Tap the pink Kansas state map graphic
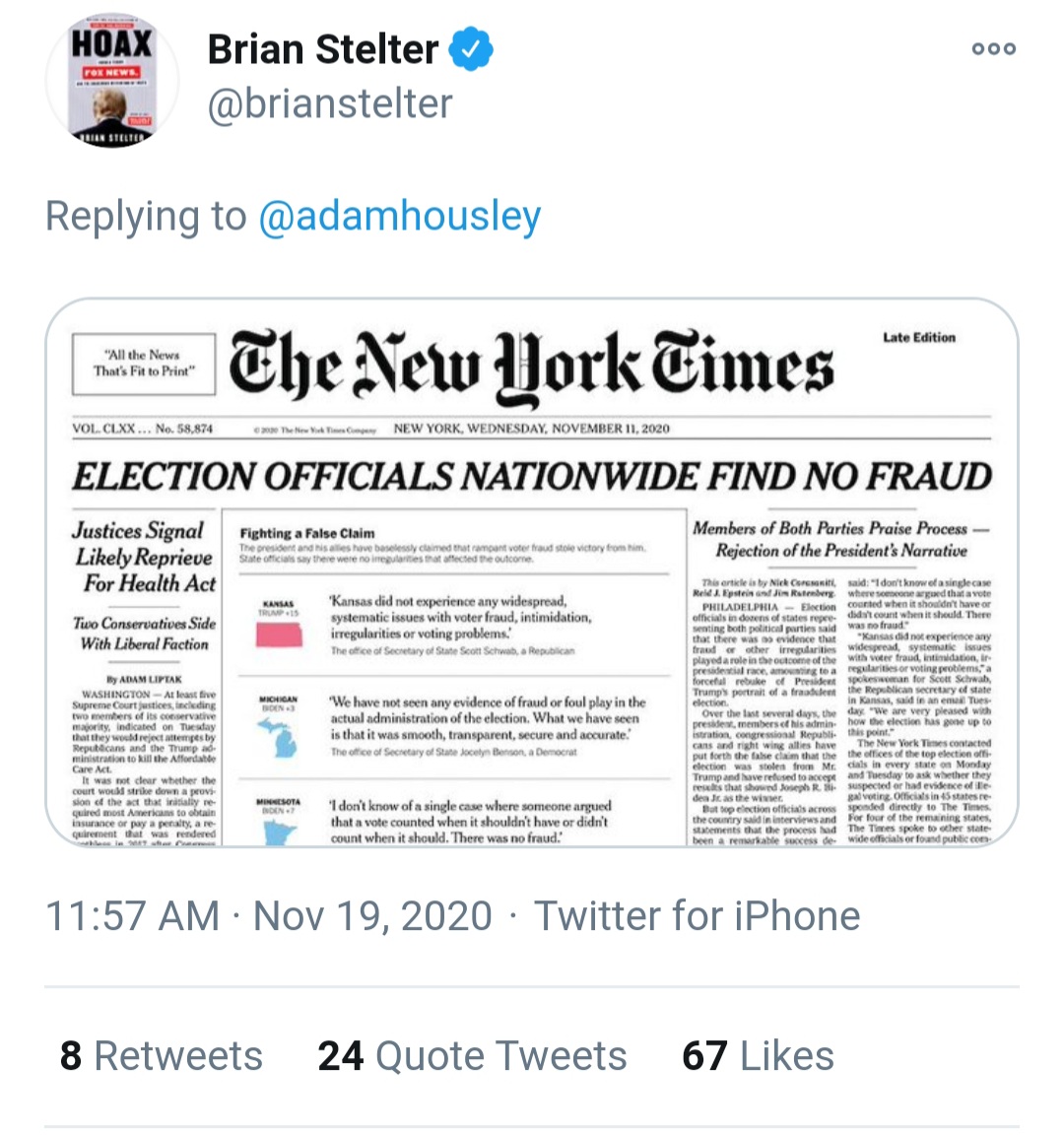The height and width of the screenshot is (1135, 1064). 280,634
